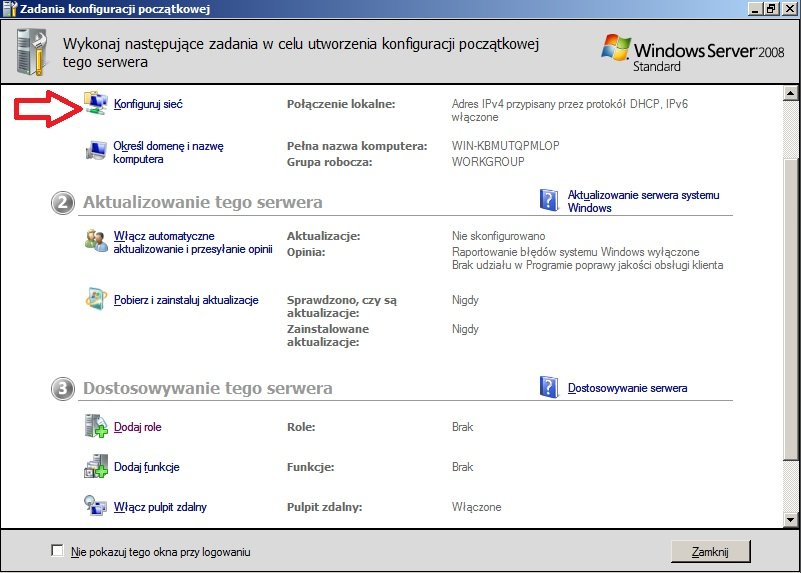Open Pobierz i zainstaluj aktualizacje link
The image size is (801, 573).
coord(186,300)
